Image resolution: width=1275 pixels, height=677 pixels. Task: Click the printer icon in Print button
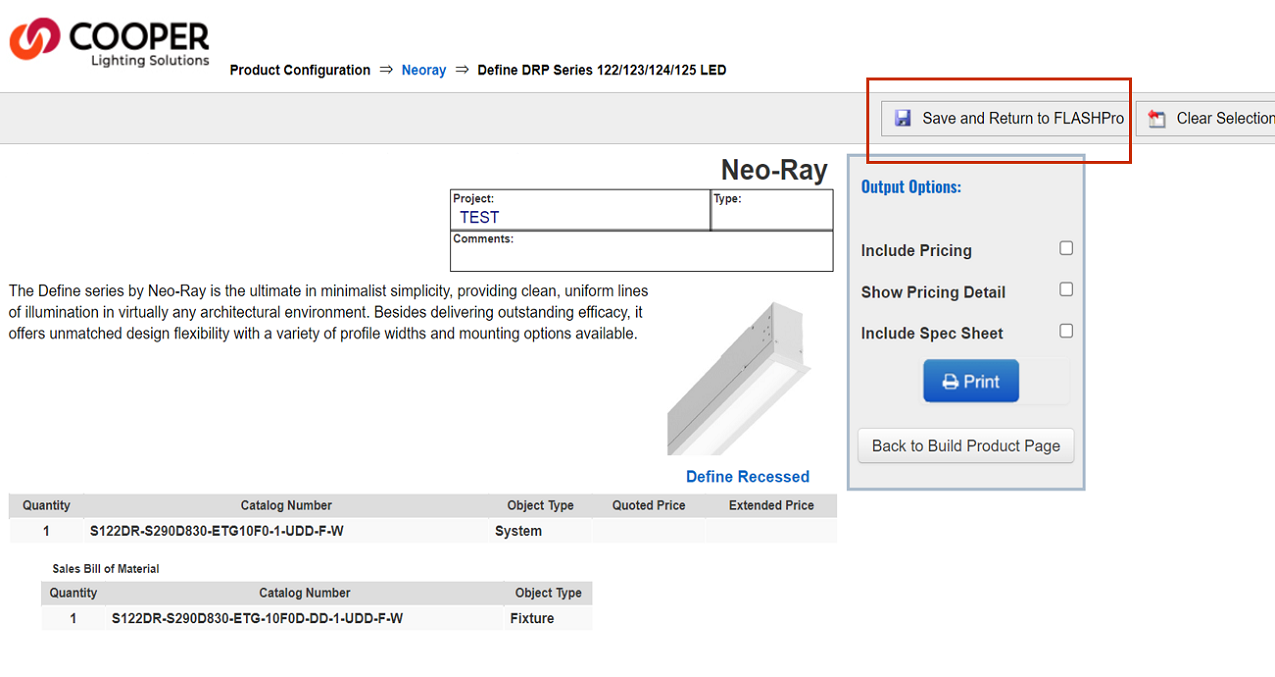pyautogui.click(x=951, y=382)
